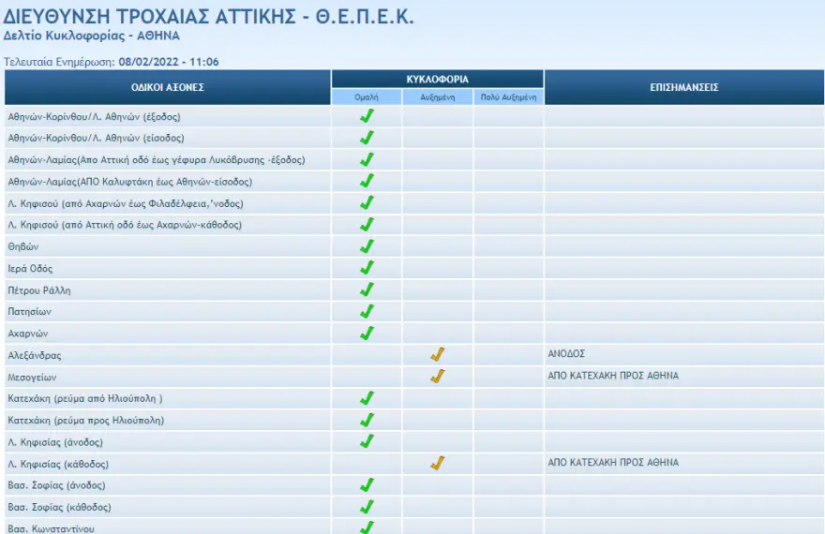This screenshot has height=534, width=825.
Task: Click the green checkmark for Ιερά Οδός
Action: coord(366,268)
